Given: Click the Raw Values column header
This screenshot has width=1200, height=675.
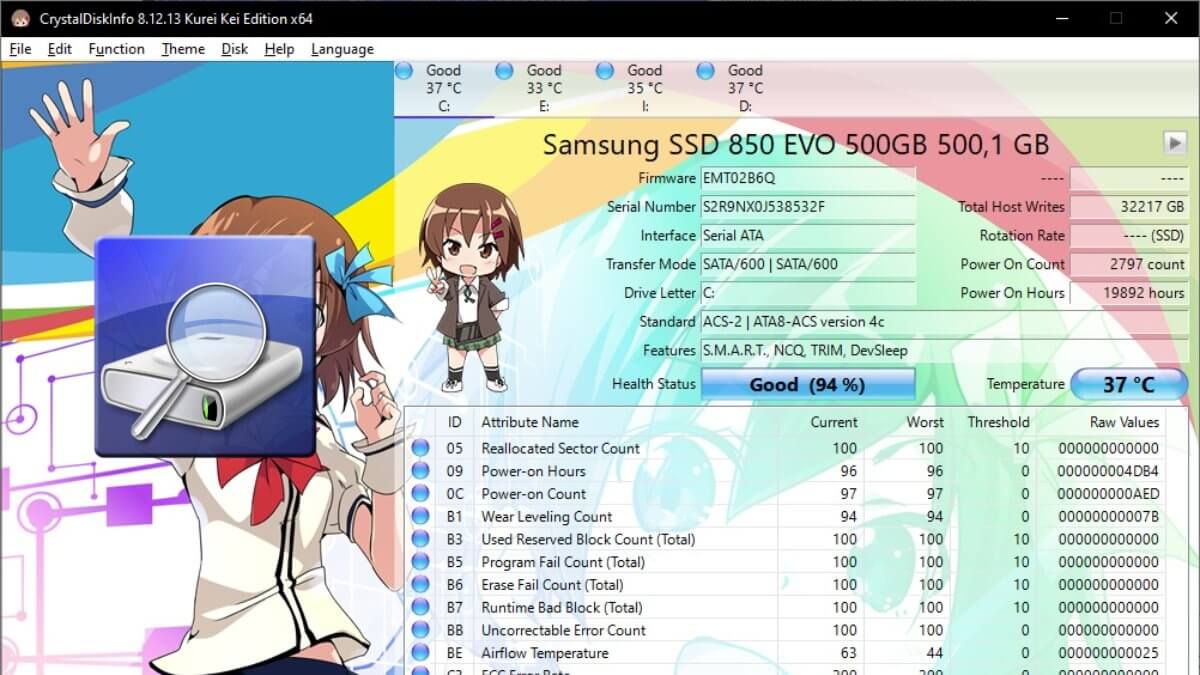Looking at the screenshot, I should pos(1124,422).
